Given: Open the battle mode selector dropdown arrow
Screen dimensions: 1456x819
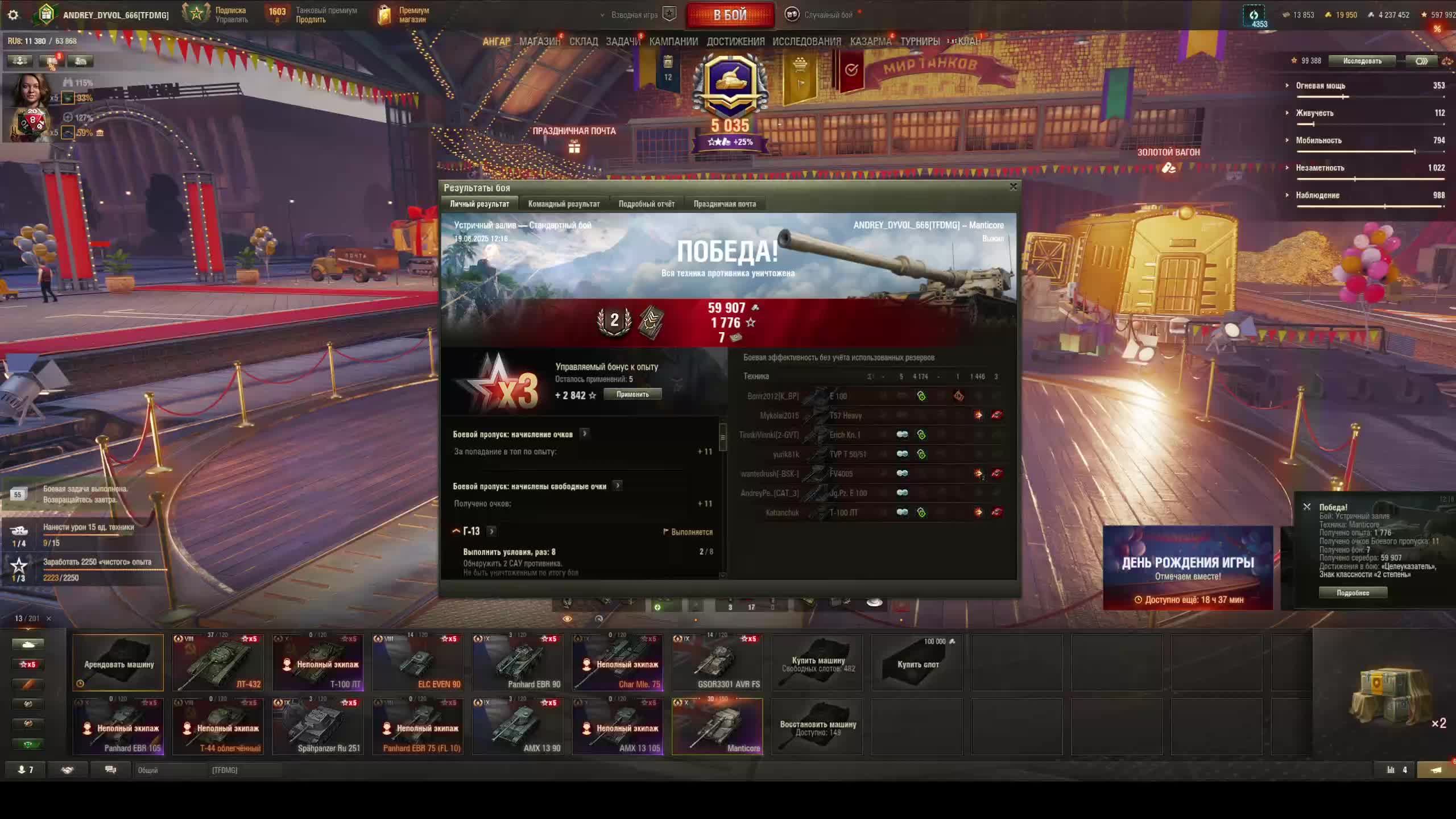Looking at the screenshot, I should pos(602,15).
